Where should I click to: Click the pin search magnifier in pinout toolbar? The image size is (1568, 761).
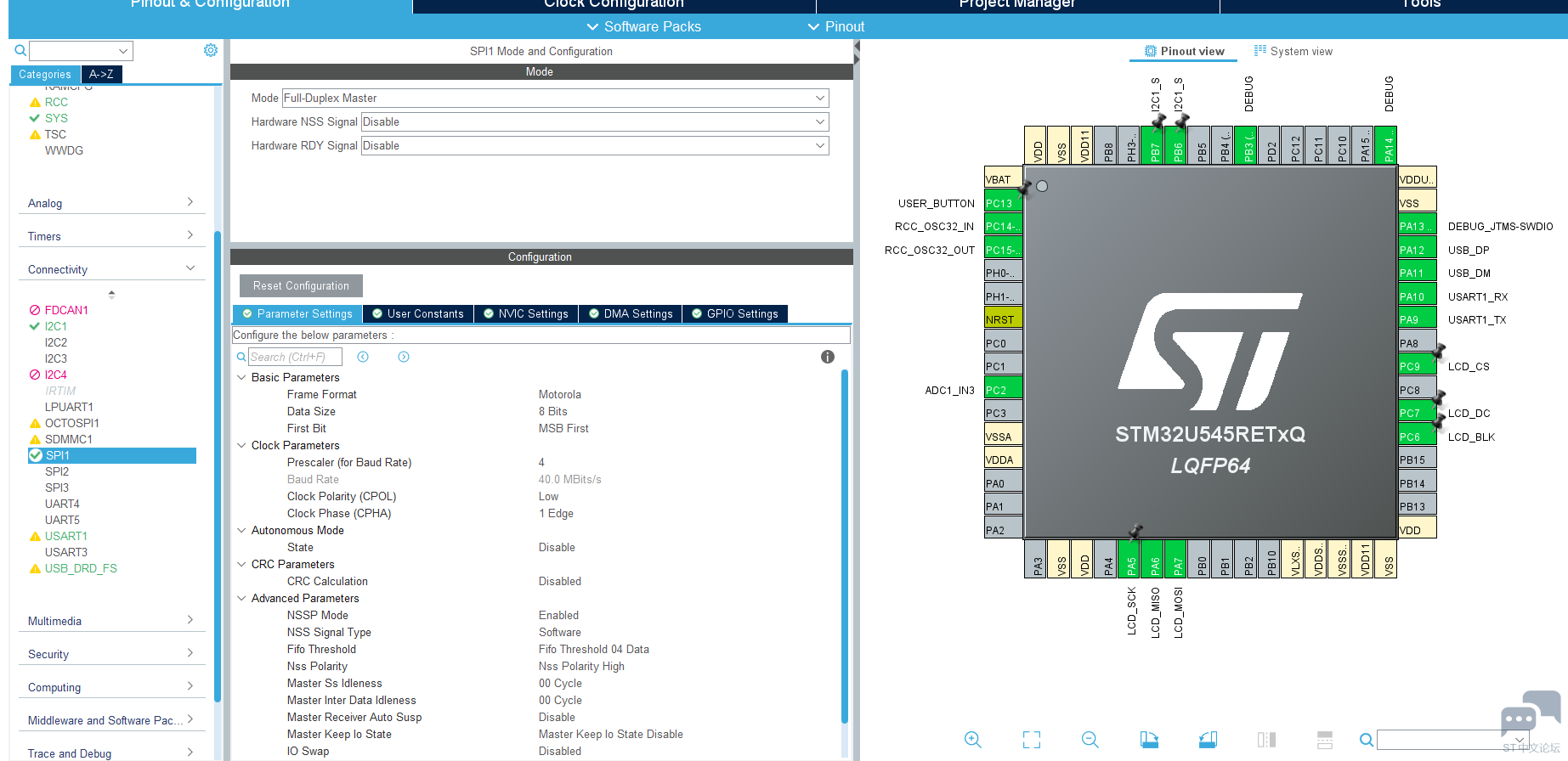[x=1367, y=740]
